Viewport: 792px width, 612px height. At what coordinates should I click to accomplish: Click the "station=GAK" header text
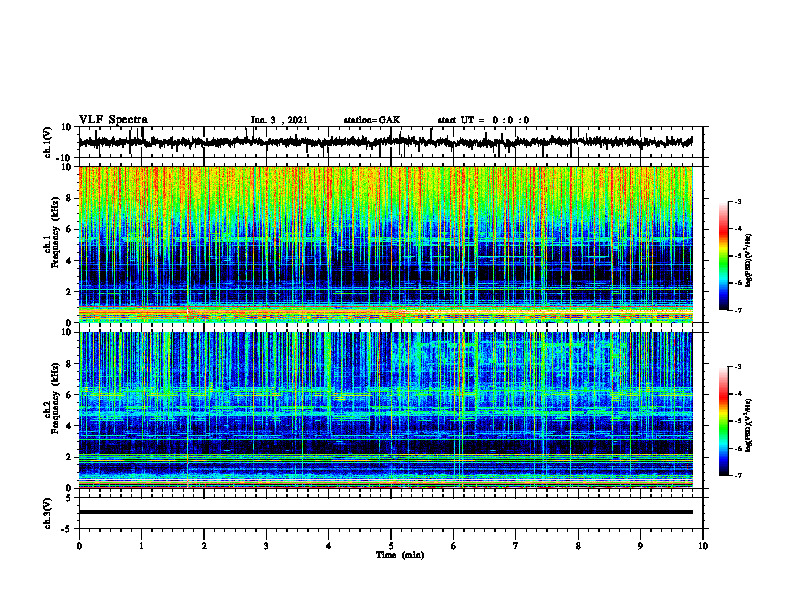(372, 120)
